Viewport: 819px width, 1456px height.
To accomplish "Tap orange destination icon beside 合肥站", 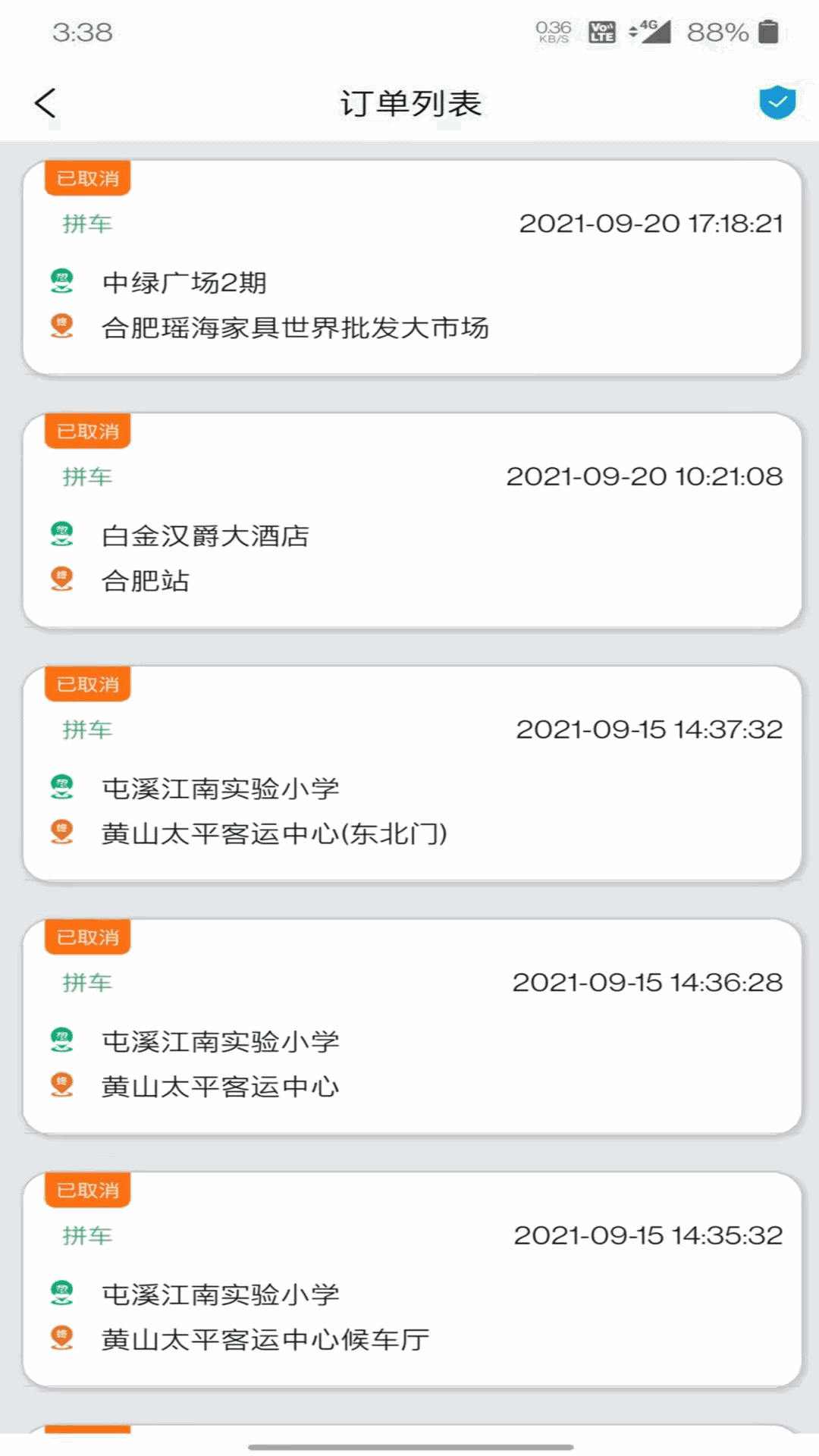I will click(x=62, y=579).
